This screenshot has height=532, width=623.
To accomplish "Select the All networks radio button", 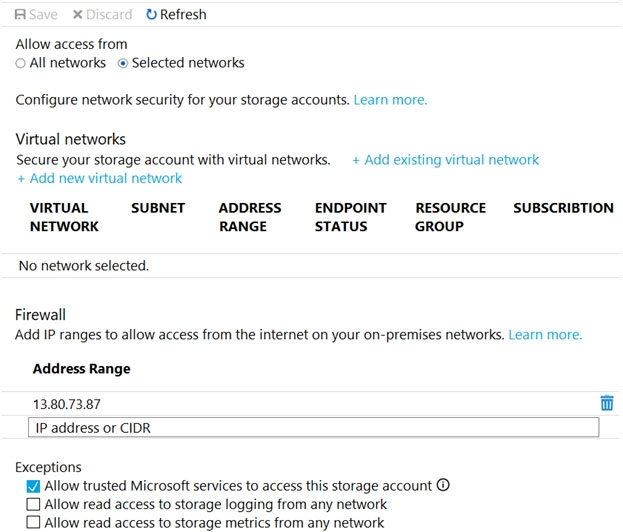I will (x=21, y=63).
